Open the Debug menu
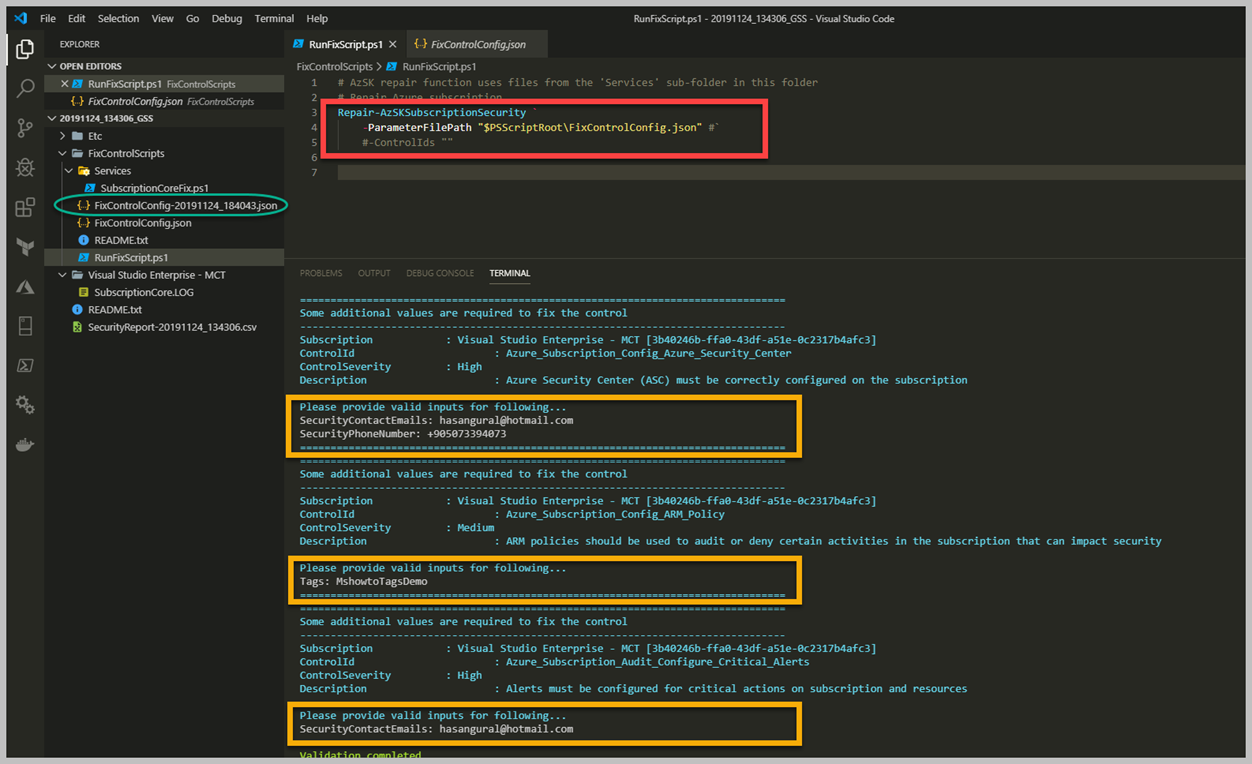Viewport: 1252px width, 764px height. click(x=227, y=18)
